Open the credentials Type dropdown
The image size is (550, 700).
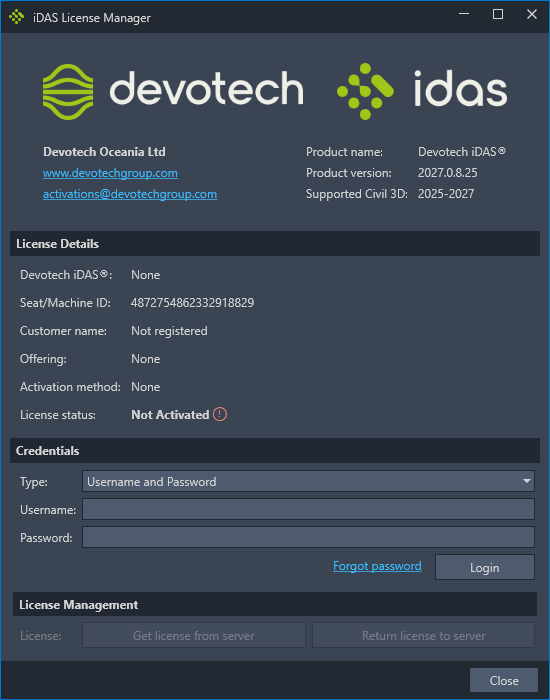pos(308,481)
